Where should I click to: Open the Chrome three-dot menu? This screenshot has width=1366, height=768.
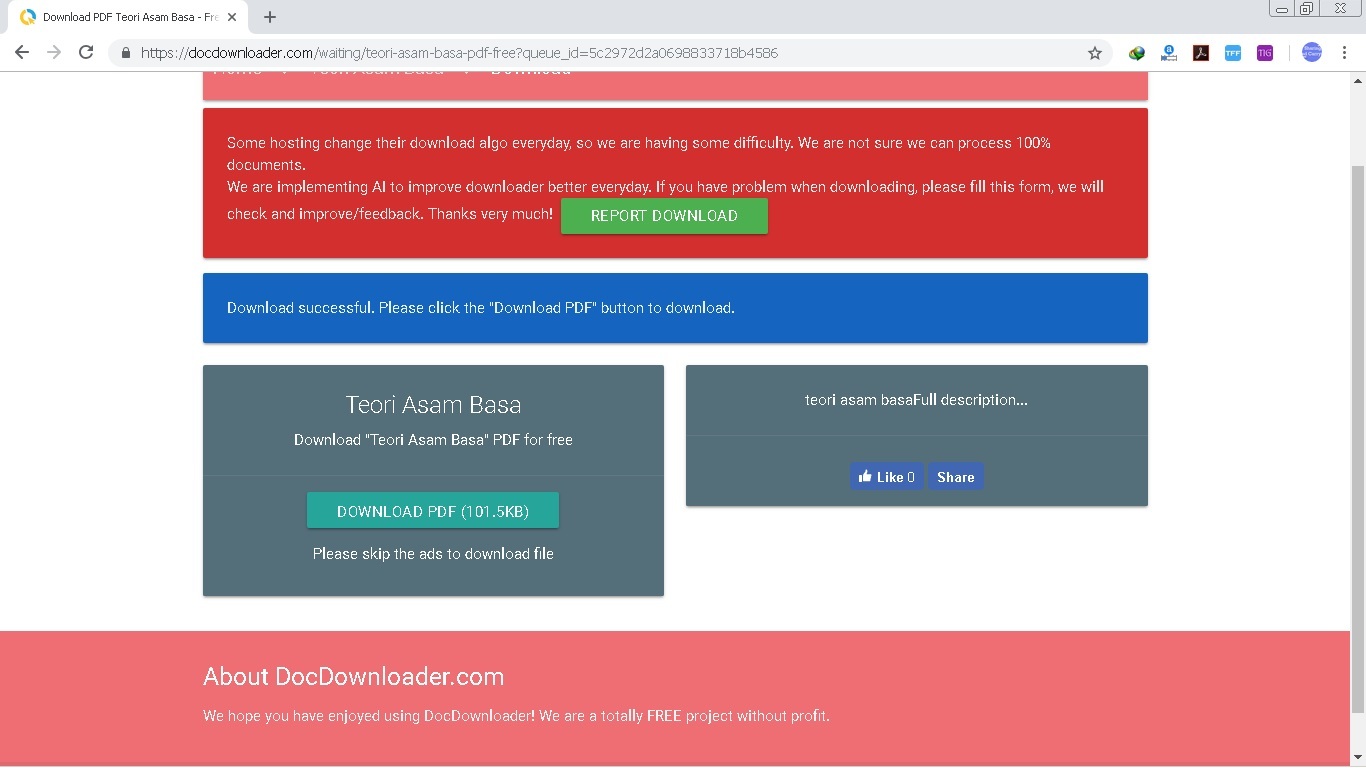1345,53
